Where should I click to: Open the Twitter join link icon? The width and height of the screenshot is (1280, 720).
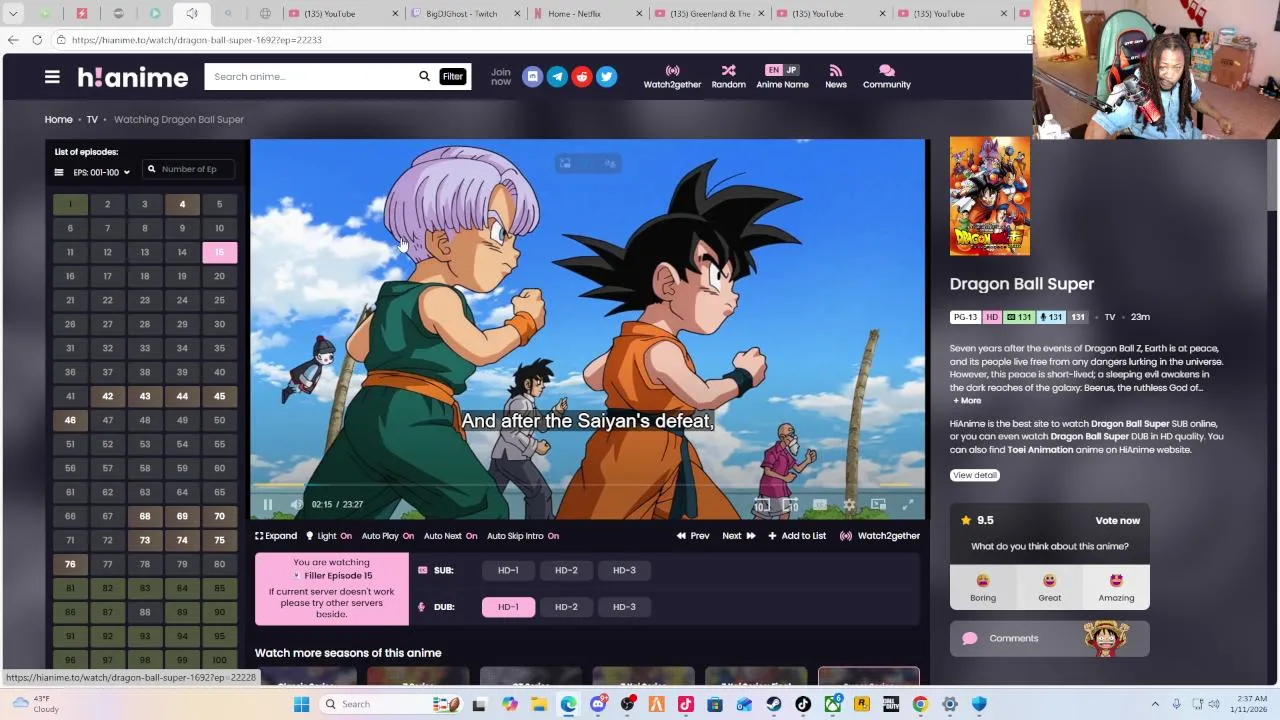(606, 77)
